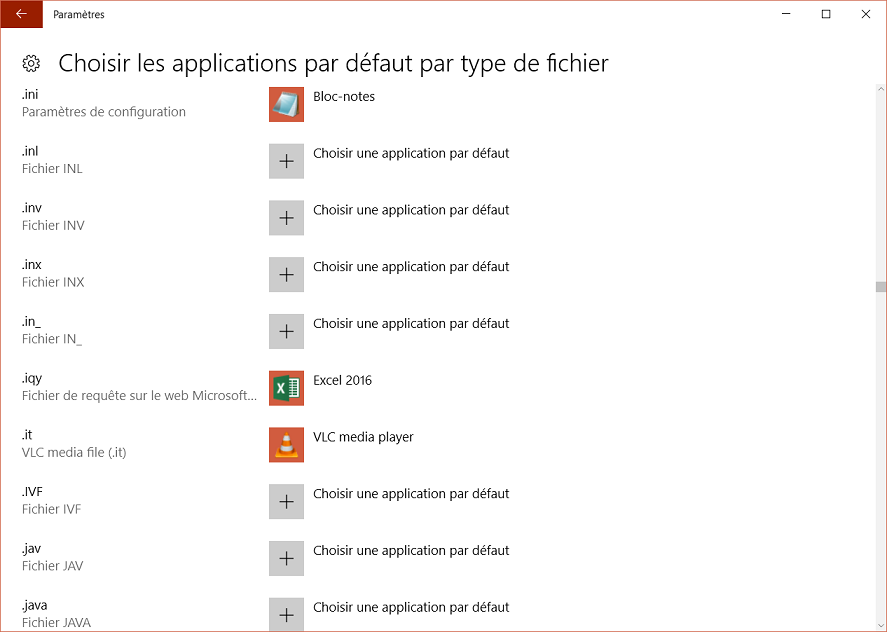Select the .iqy extension label
887x632 pixels.
(32, 379)
